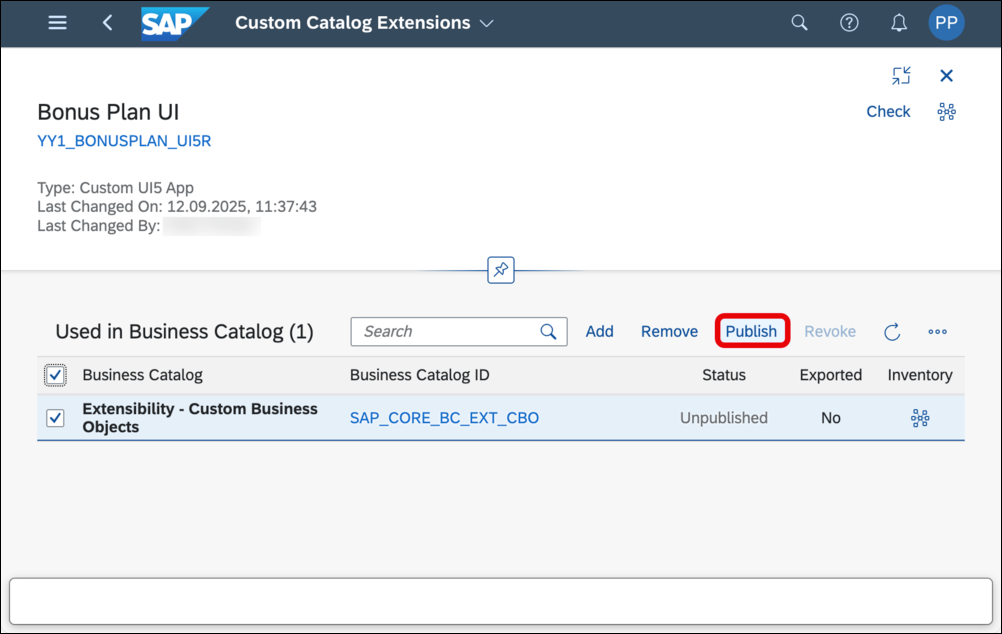Click the Business Catalog ID column header

[419, 375]
